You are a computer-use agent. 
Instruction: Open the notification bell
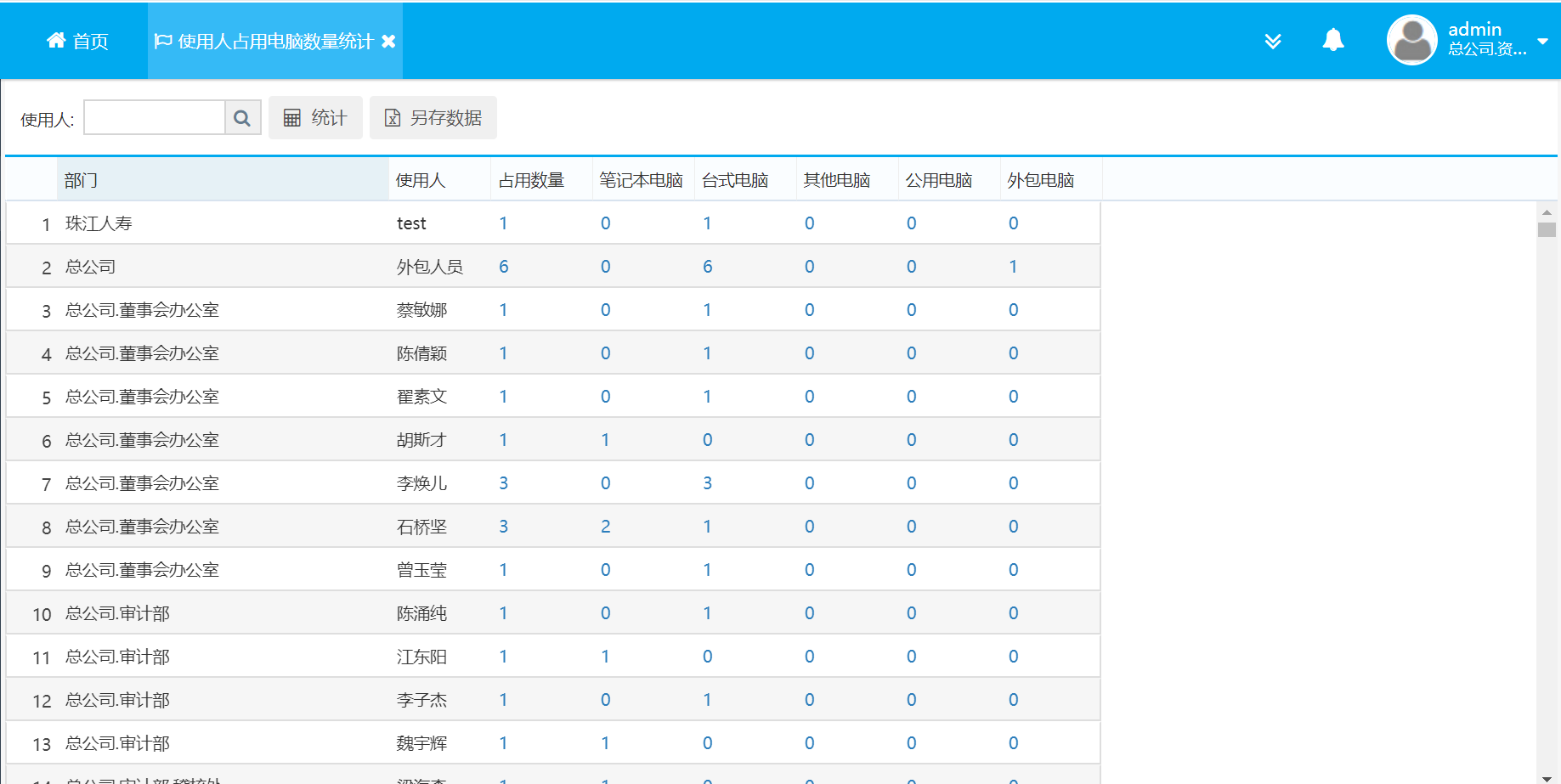(1332, 41)
